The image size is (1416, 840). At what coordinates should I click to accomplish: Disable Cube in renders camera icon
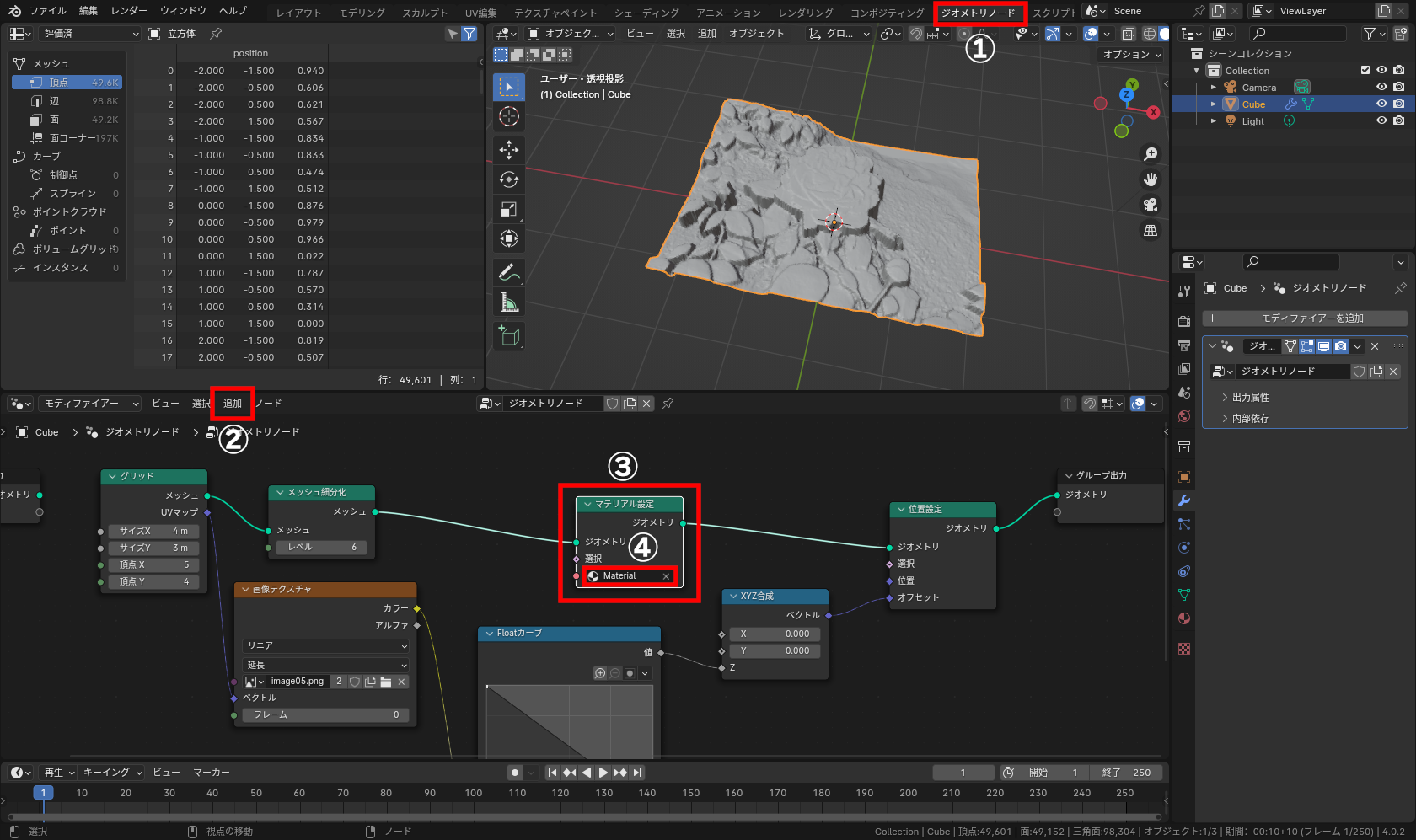pyautogui.click(x=1399, y=104)
